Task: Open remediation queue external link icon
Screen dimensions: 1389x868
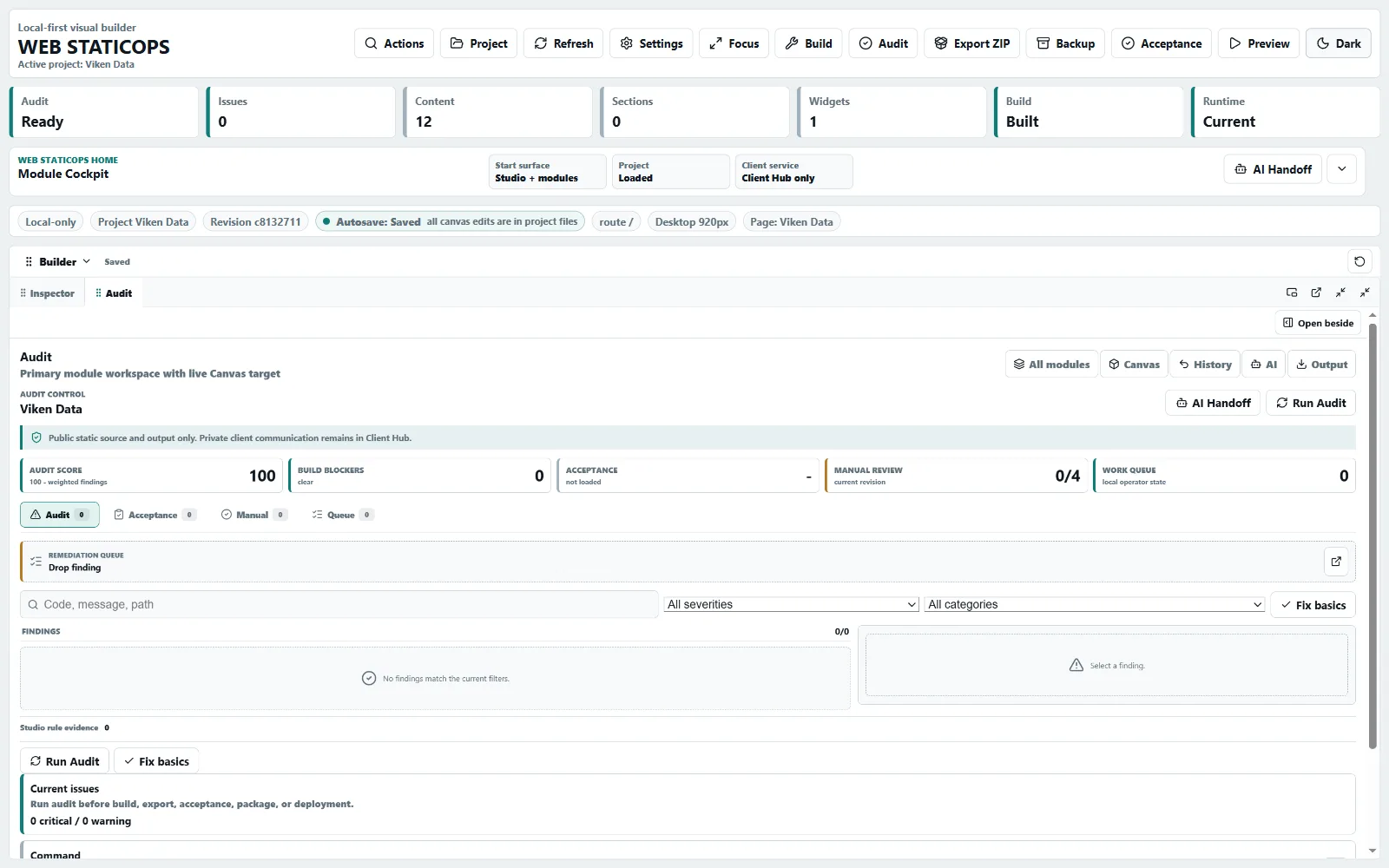Action: 1336,562
